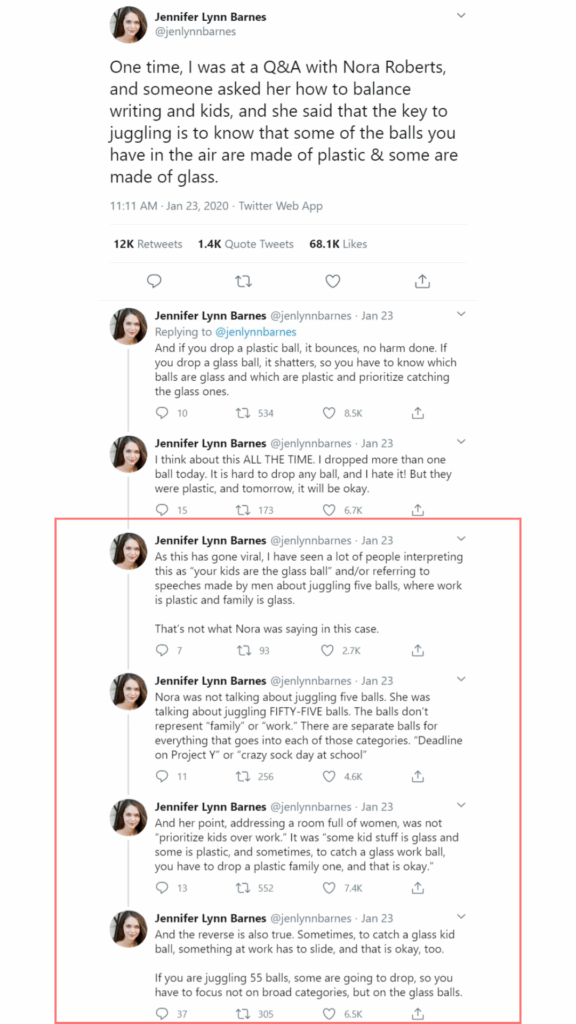Open Jennifer Lynn Barnes' main profile avatar
The image size is (576, 1024).
pos(128,25)
